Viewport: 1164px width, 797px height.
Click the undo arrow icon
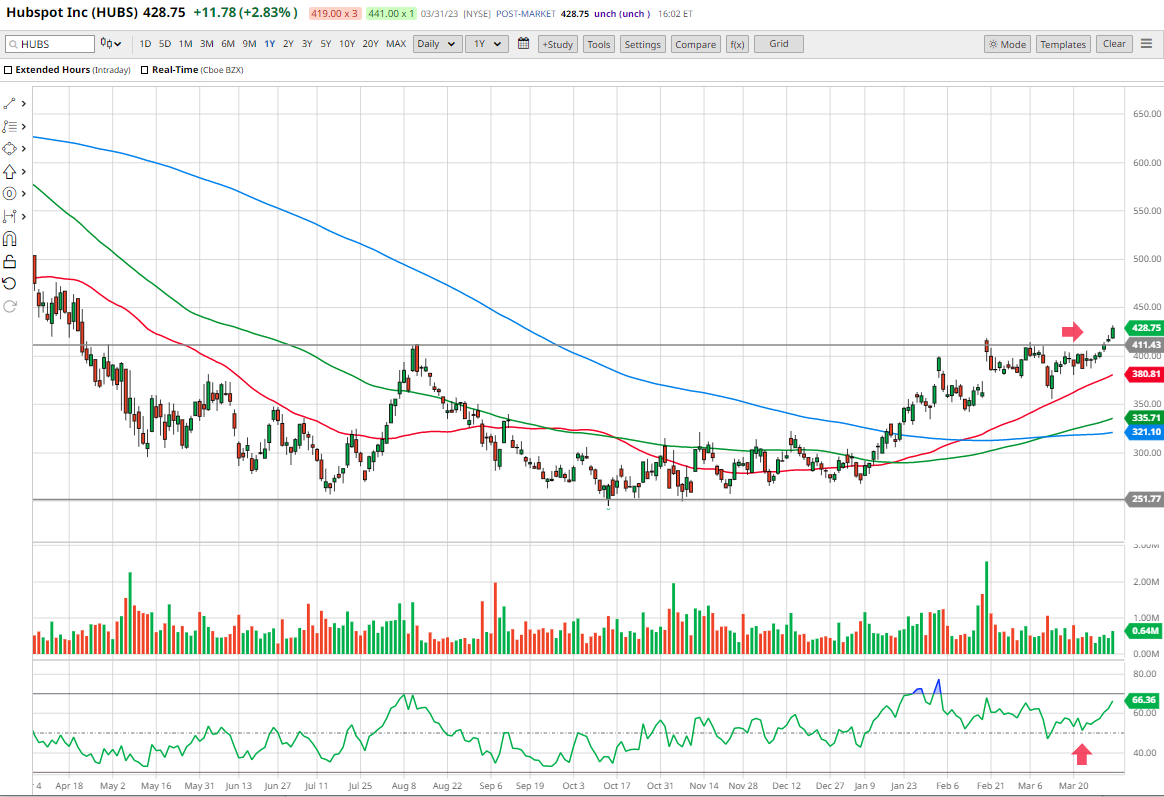[x=10, y=283]
